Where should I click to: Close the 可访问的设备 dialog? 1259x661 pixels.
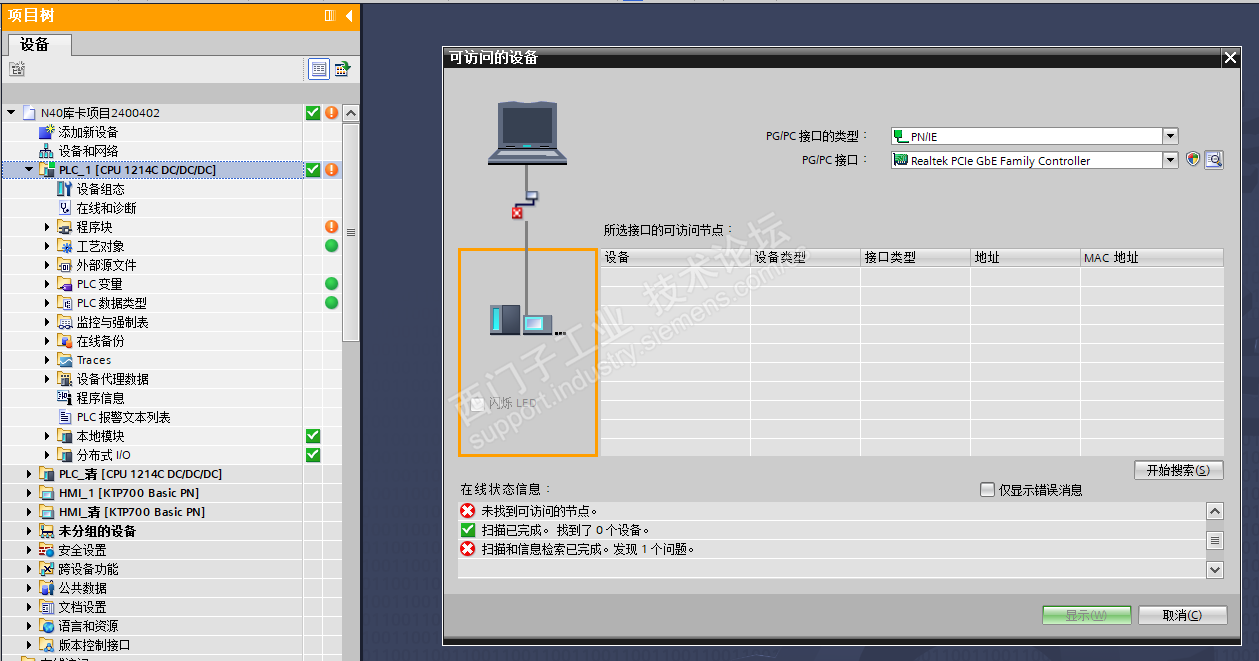point(1230,58)
